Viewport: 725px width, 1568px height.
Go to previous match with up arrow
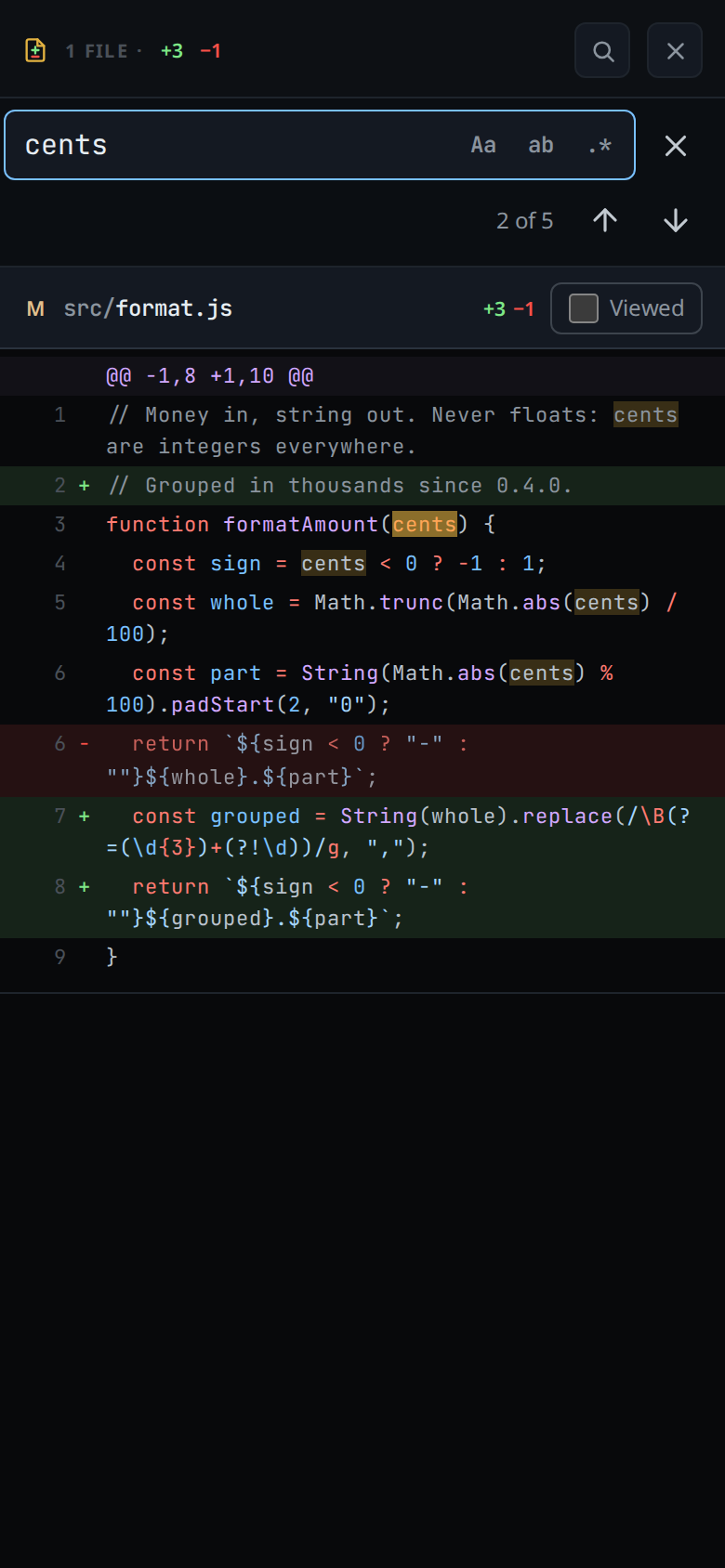(605, 220)
